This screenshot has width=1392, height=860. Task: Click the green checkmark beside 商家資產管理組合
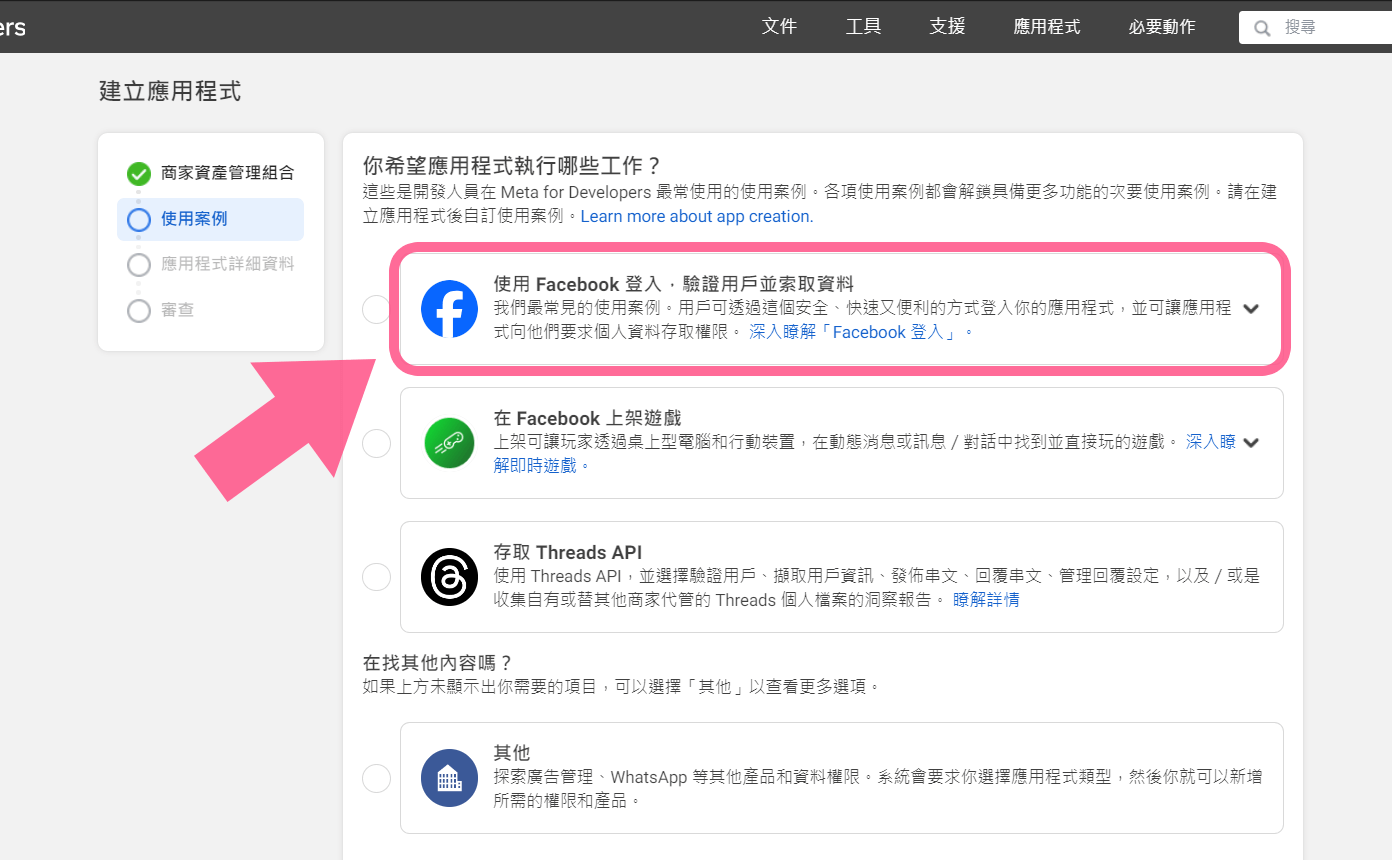pos(139,174)
